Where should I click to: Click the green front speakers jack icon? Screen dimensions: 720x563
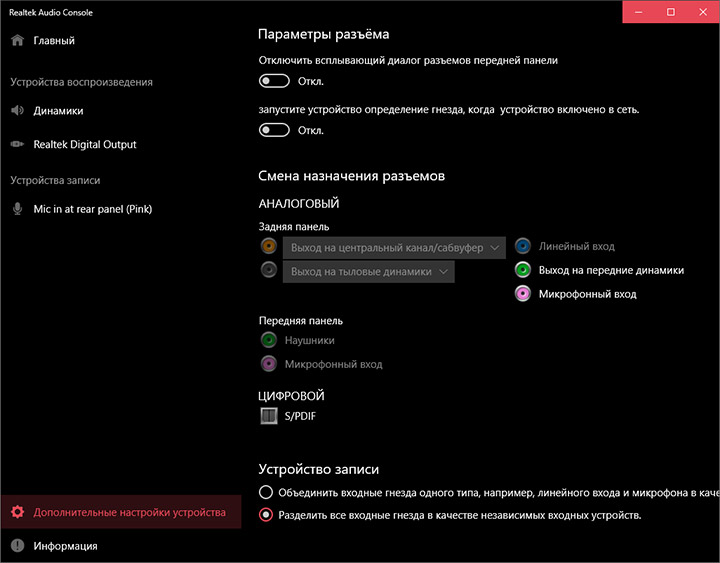pyautogui.click(x=523, y=270)
